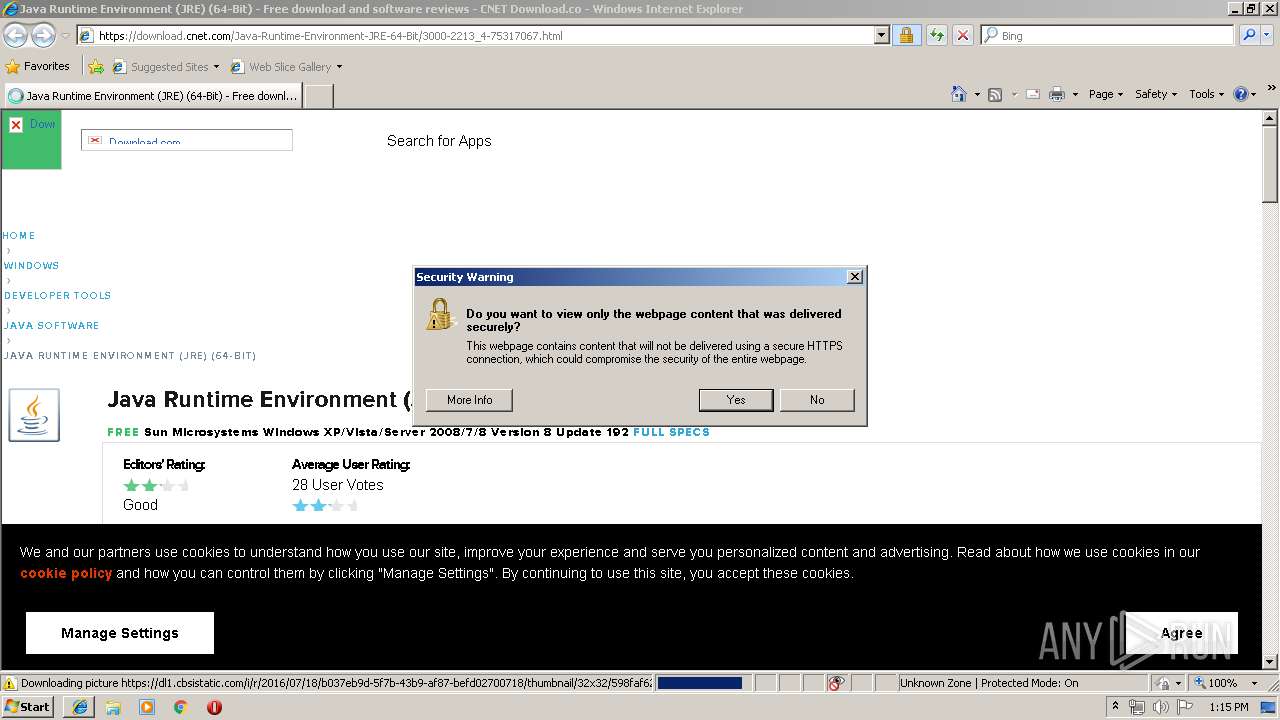Open a new blank tab
The height and width of the screenshot is (720, 1280).
[318, 96]
